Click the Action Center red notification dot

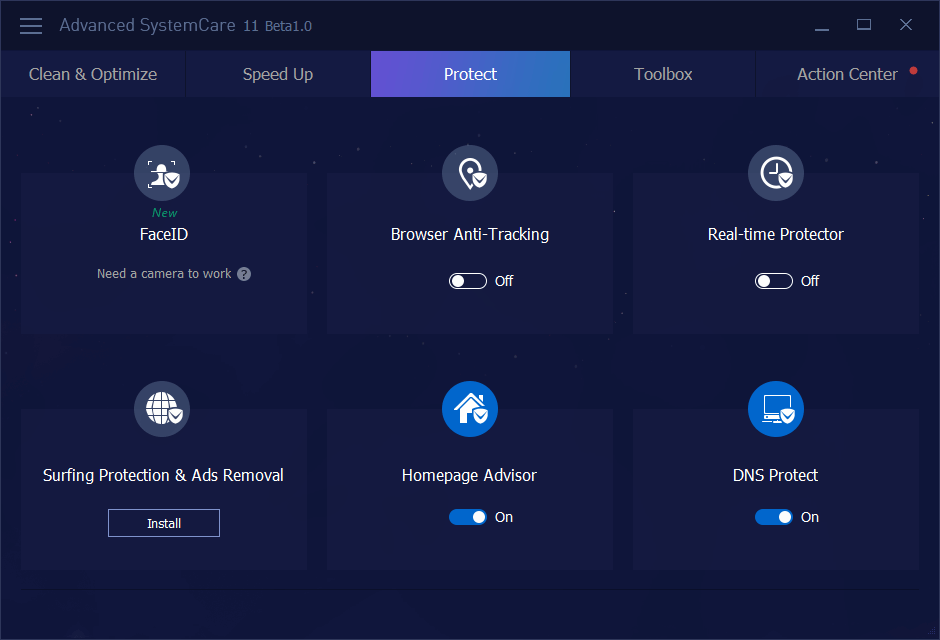[x=913, y=70]
